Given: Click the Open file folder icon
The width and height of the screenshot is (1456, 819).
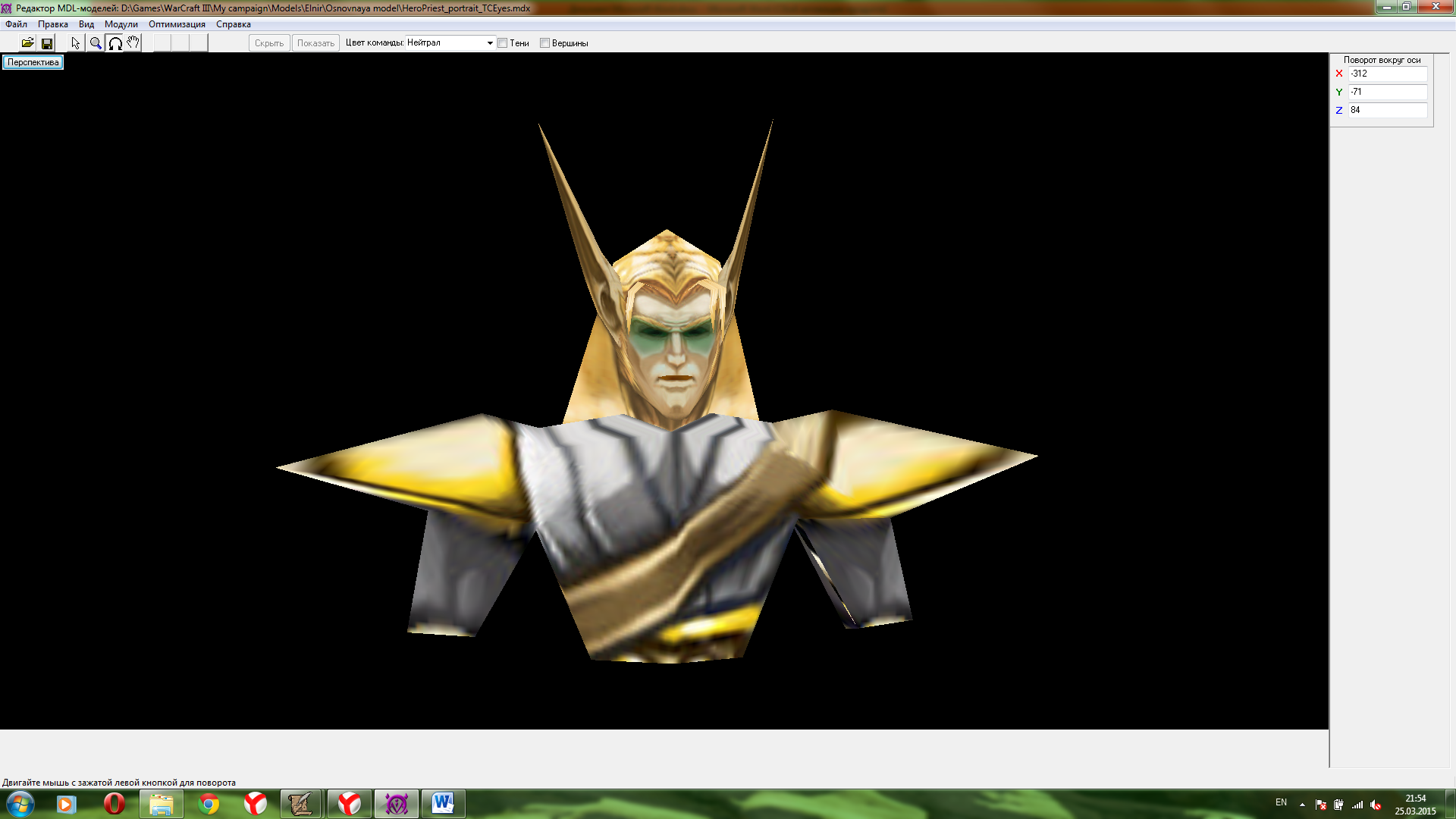Looking at the screenshot, I should pos(27,43).
